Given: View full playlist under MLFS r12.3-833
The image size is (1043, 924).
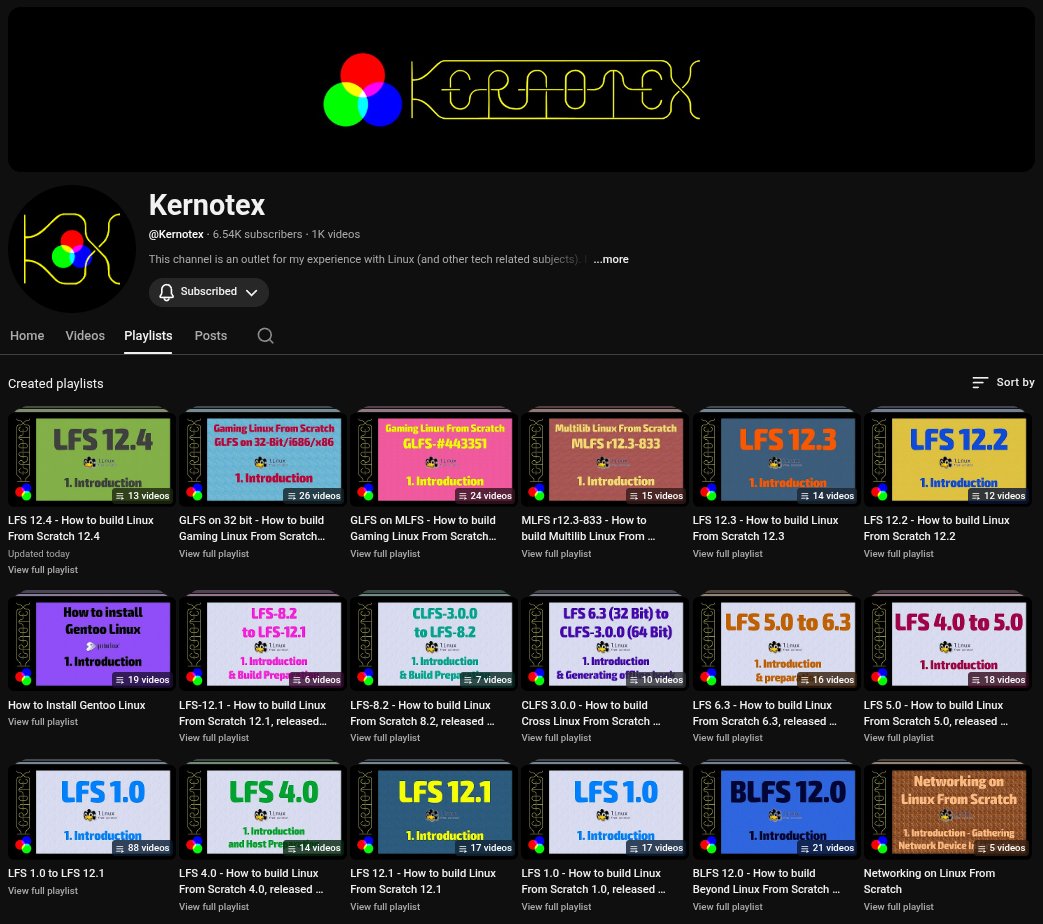Looking at the screenshot, I should [556, 554].
